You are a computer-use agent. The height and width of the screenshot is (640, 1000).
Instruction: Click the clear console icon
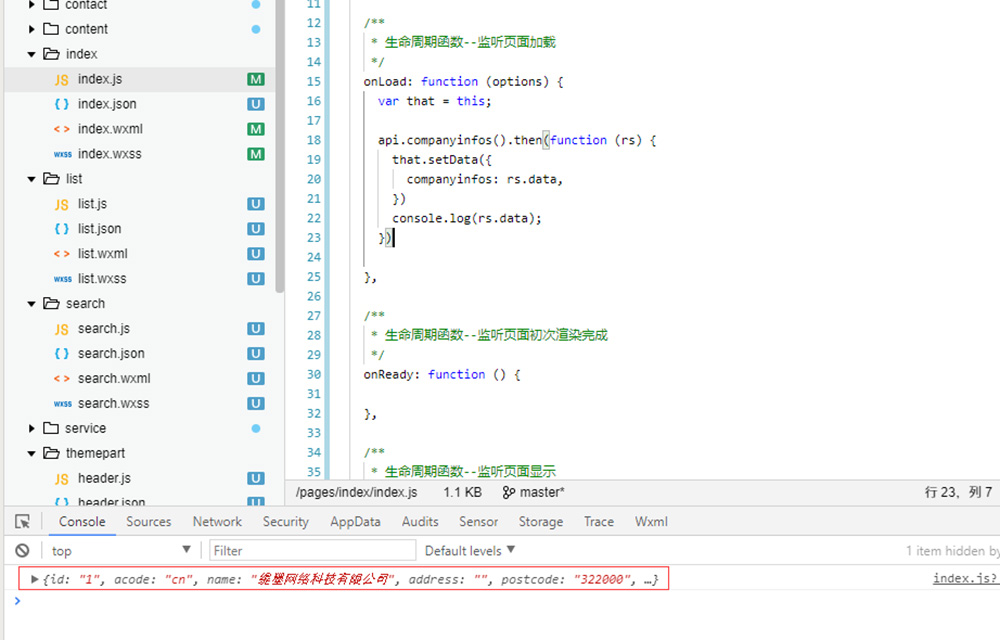pos(22,551)
